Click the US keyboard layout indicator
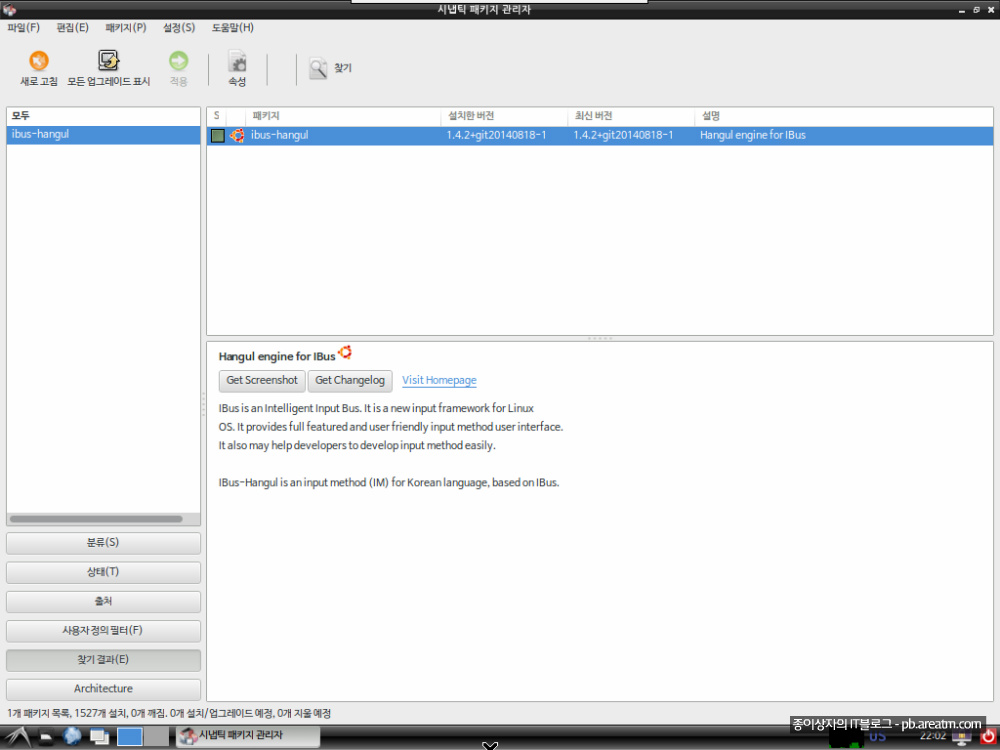The height and width of the screenshot is (750, 1000). (878, 738)
